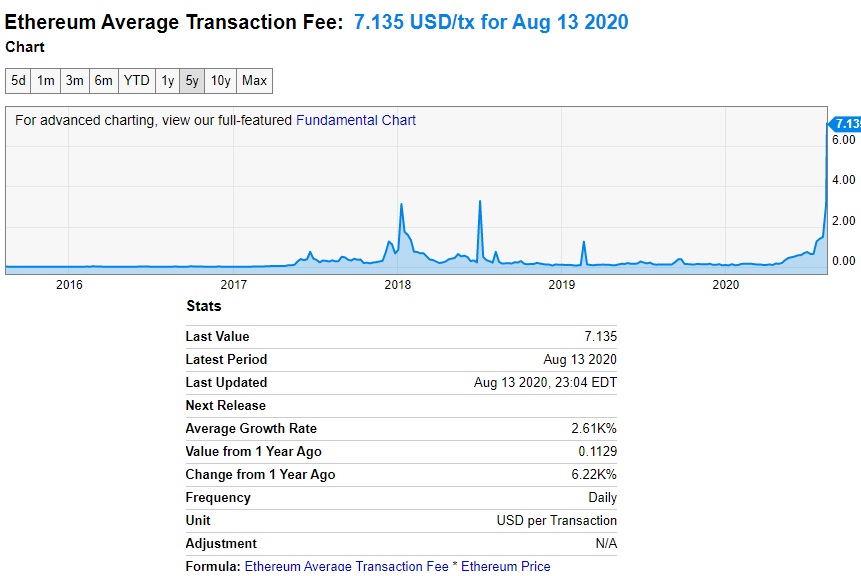Select the YTD range button
Viewport: 861px width, 576px height.
point(137,81)
